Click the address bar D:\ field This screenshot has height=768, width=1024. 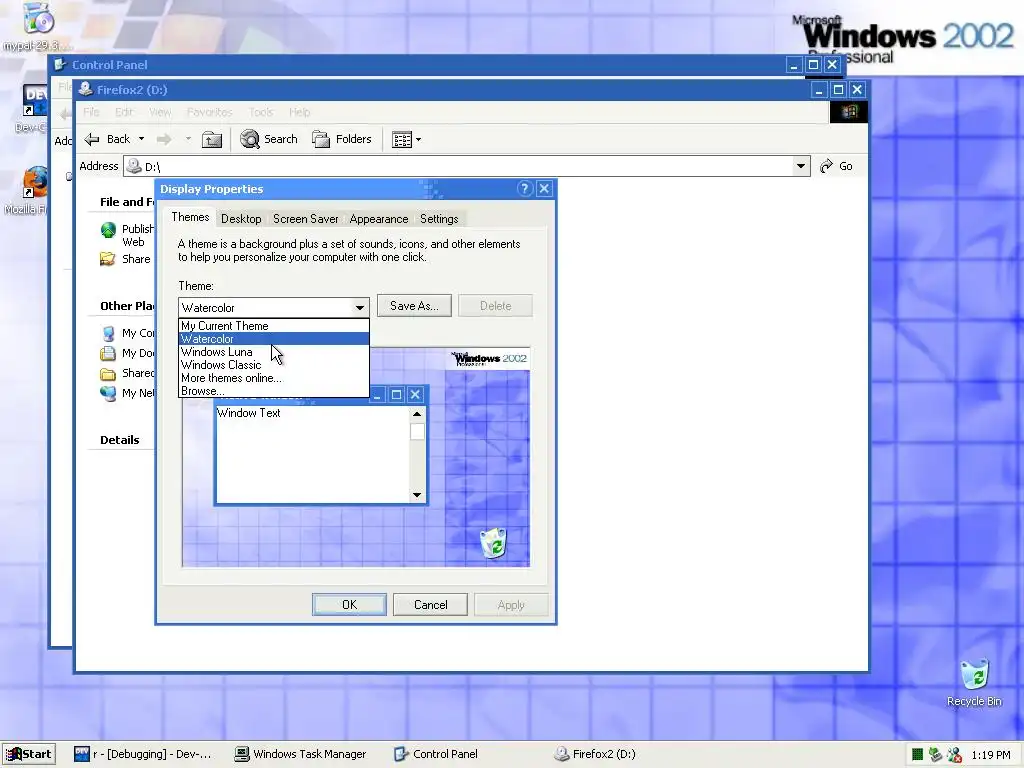tap(467, 167)
